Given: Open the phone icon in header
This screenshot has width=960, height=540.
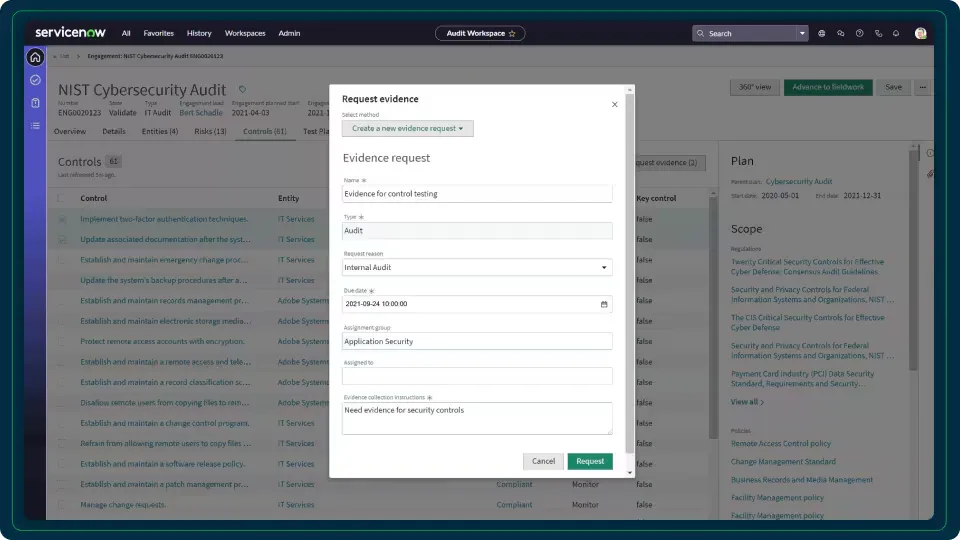Looking at the screenshot, I should (x=878, y=33).
